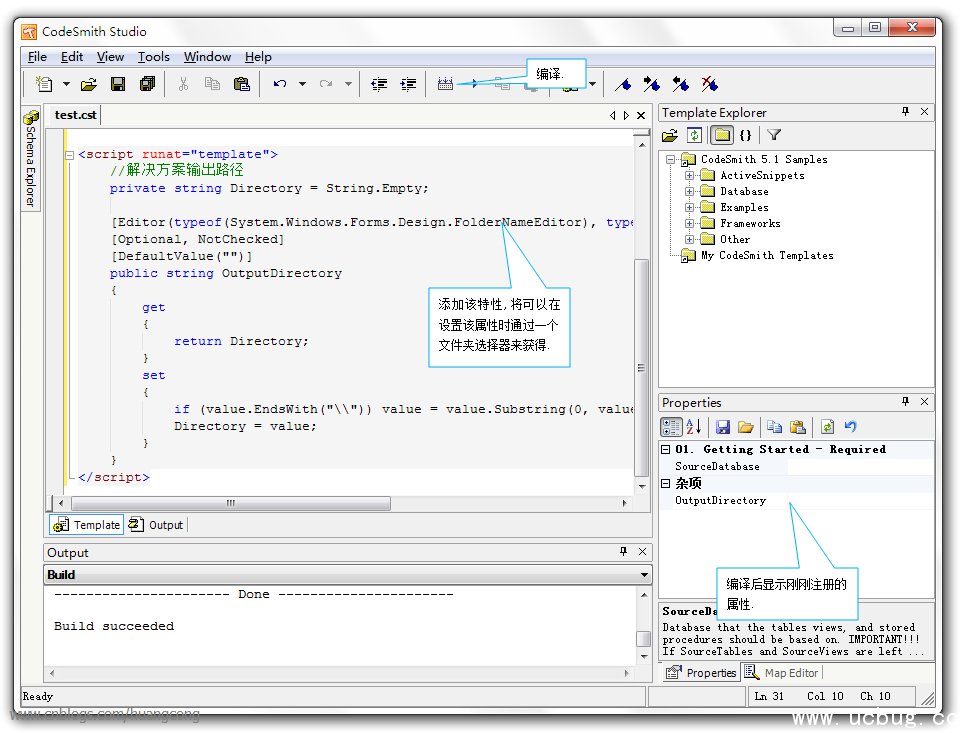Click the Properties panel paste icon
The width and height of the screenshot is (962, 733).
click(x=797, y=427)
